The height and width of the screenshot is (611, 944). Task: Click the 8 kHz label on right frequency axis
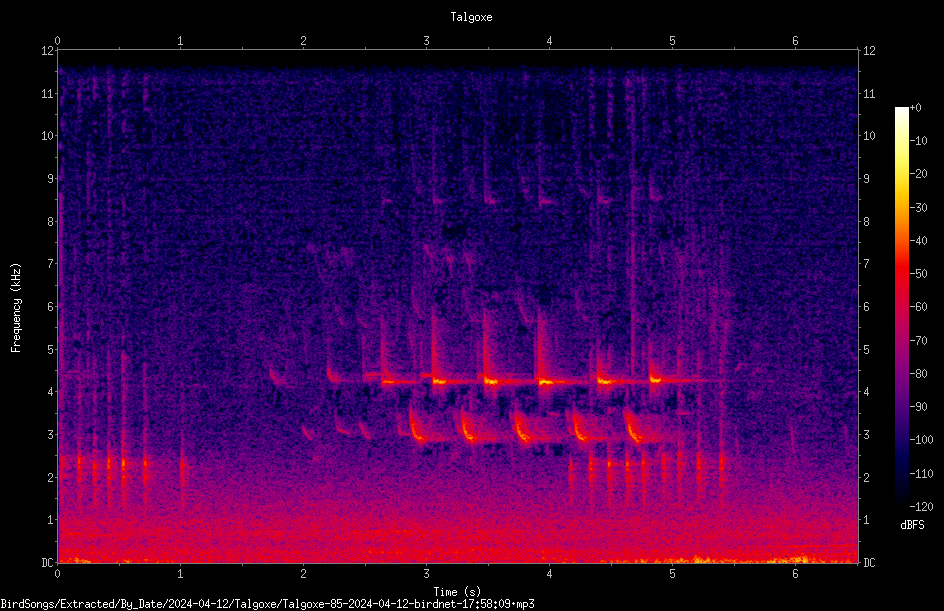coord(866,222)
